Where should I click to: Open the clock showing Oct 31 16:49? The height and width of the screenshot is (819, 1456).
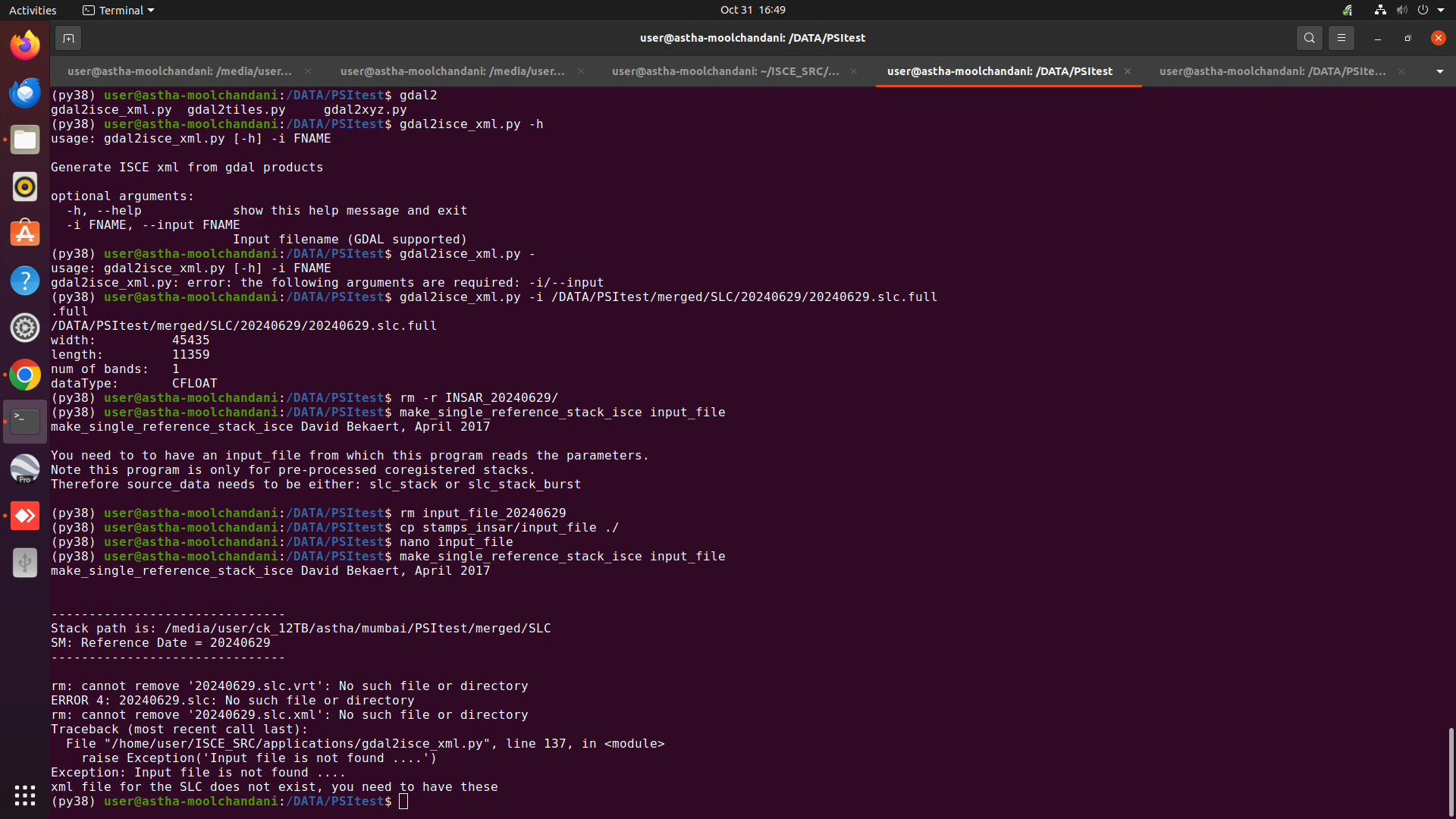coord(752,10)
